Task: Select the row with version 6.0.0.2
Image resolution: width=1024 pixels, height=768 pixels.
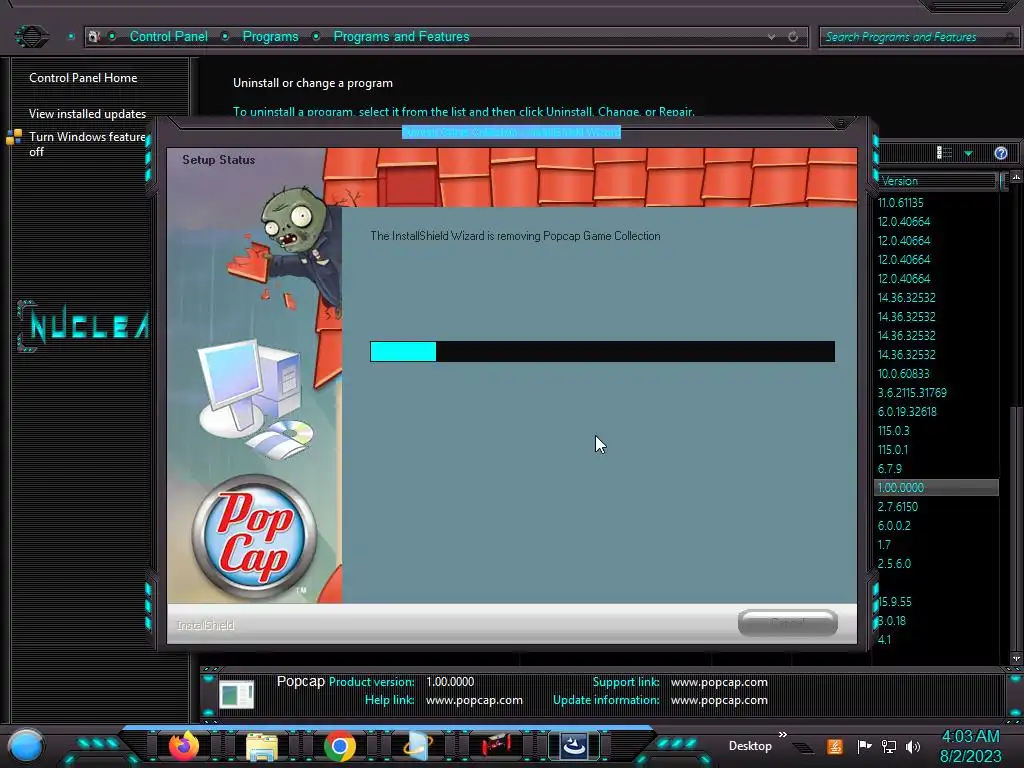Action: (x=936, y=525)
